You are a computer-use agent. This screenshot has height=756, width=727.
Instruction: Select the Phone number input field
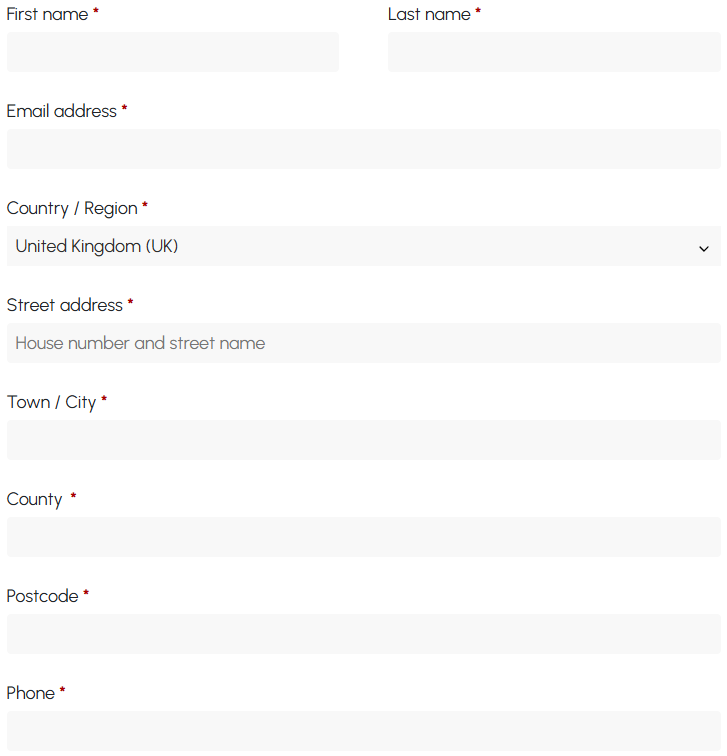363,731
